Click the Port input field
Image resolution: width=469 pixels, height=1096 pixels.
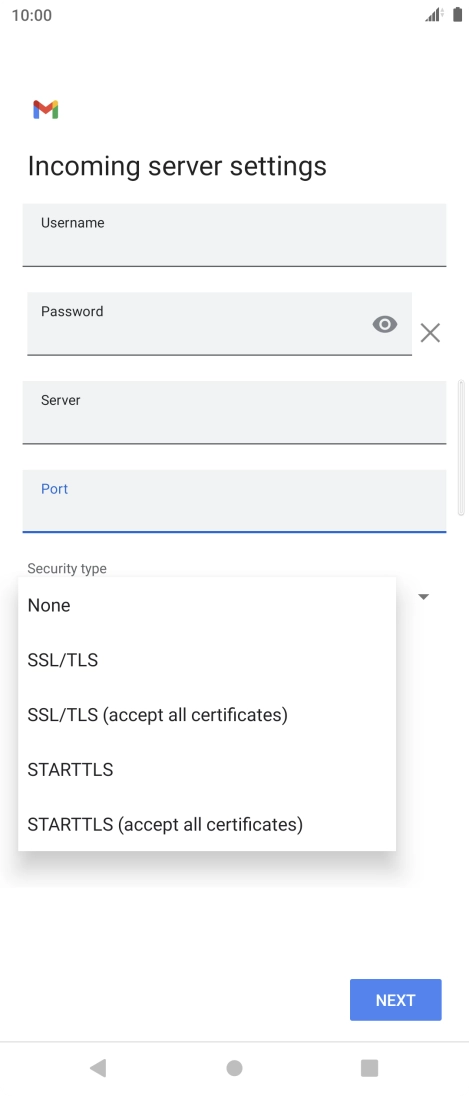(x=234, y=501)
